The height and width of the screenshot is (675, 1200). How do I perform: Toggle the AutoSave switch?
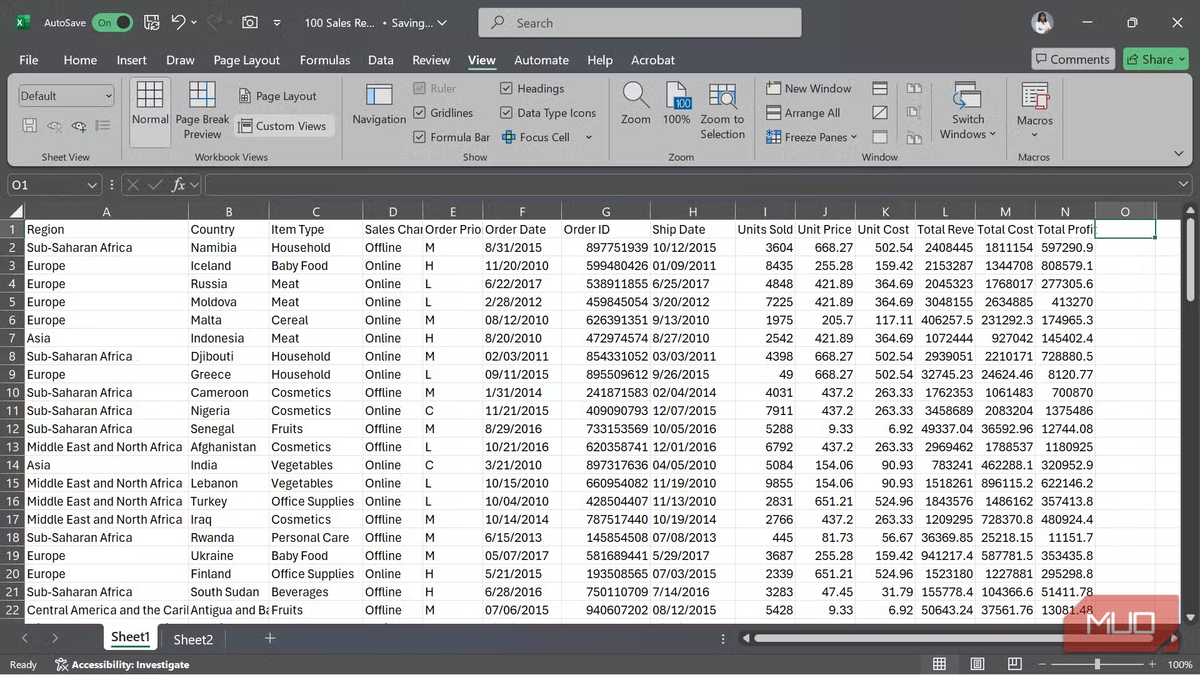[x=112, y=22]
